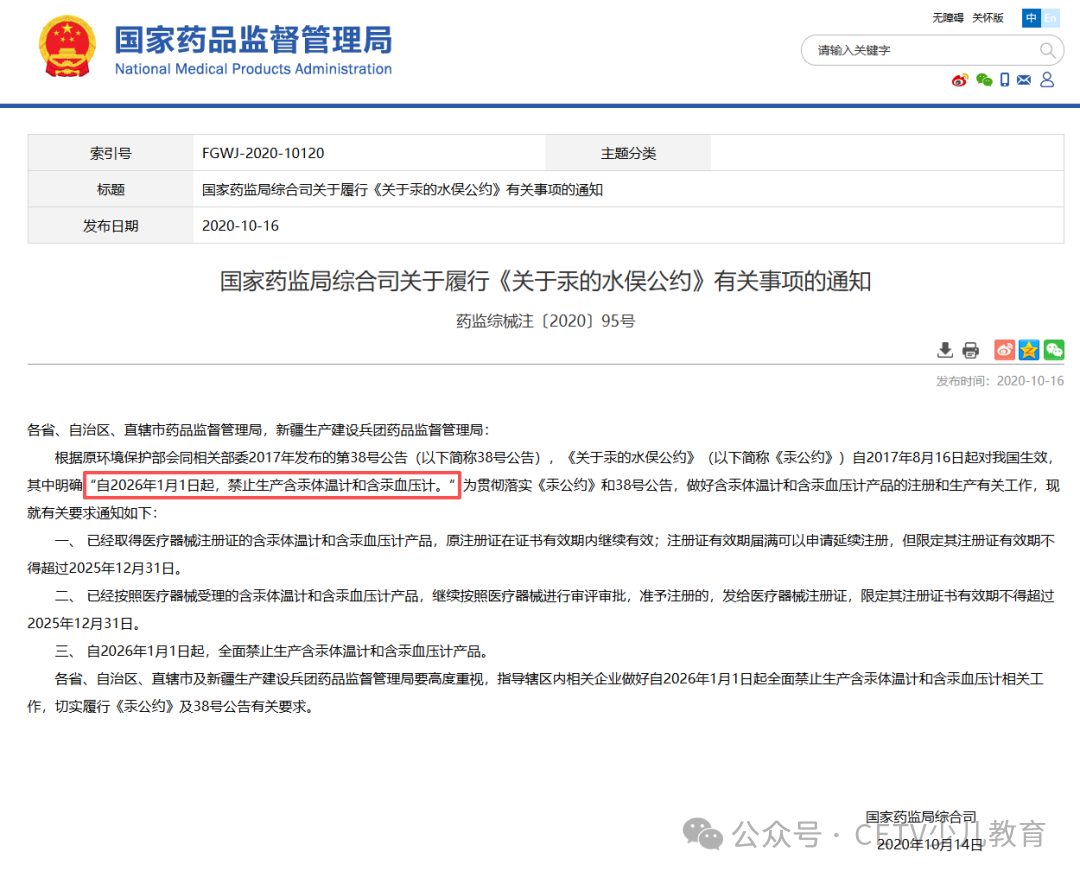Share the article to WeChat
Image resolution: width=1080 pixels, height=877 pixels.
pos(1054,350)
